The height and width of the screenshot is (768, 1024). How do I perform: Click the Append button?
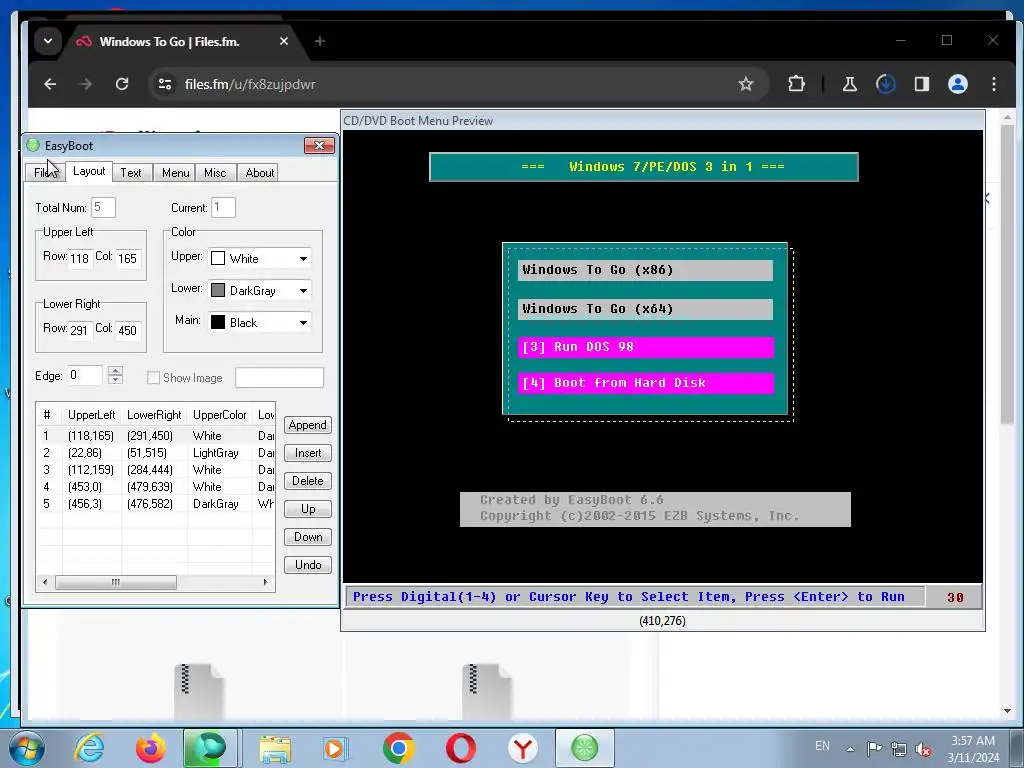point(308,425)
